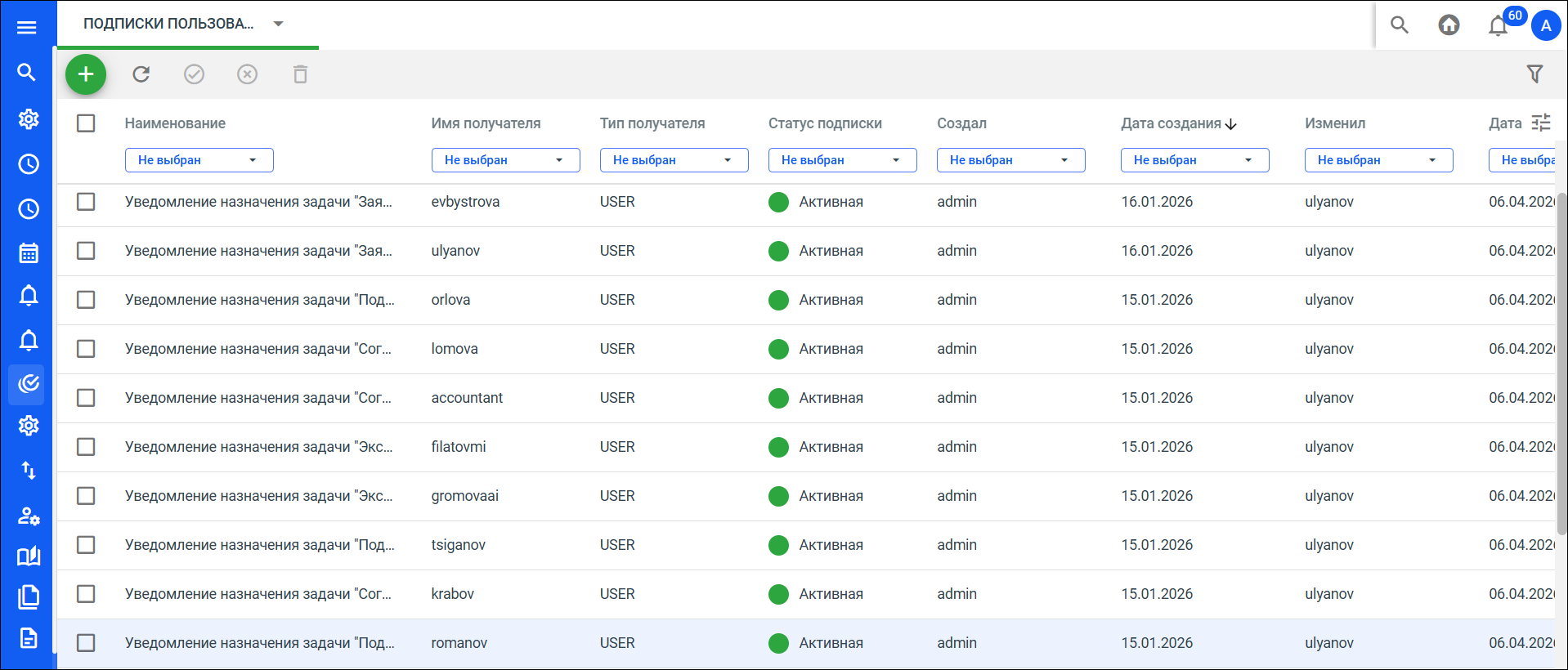Open the romanov subscription row name
The image size is (1568, 670).
[259, 643]
